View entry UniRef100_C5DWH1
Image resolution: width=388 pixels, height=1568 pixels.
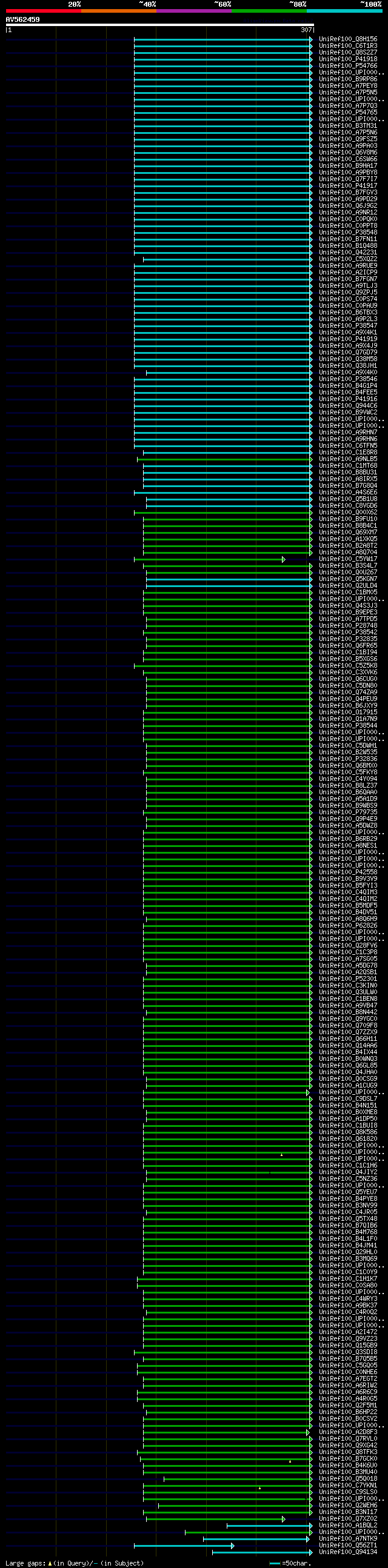pyautogui.click(x=348, y=746)
